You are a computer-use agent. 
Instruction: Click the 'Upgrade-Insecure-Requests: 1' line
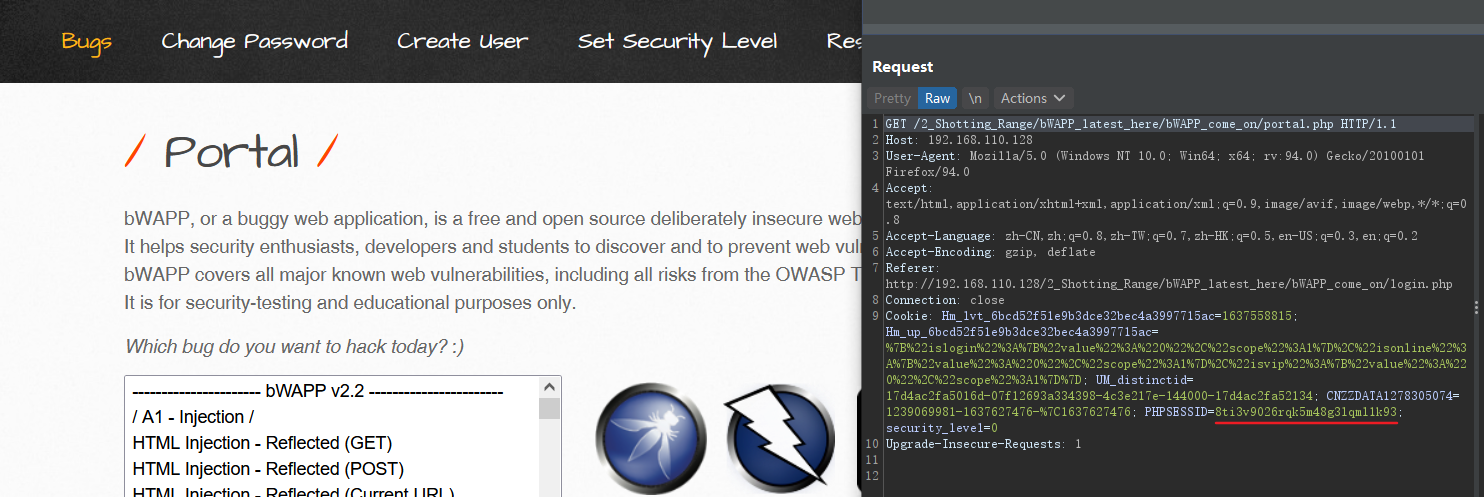(983, 444)
